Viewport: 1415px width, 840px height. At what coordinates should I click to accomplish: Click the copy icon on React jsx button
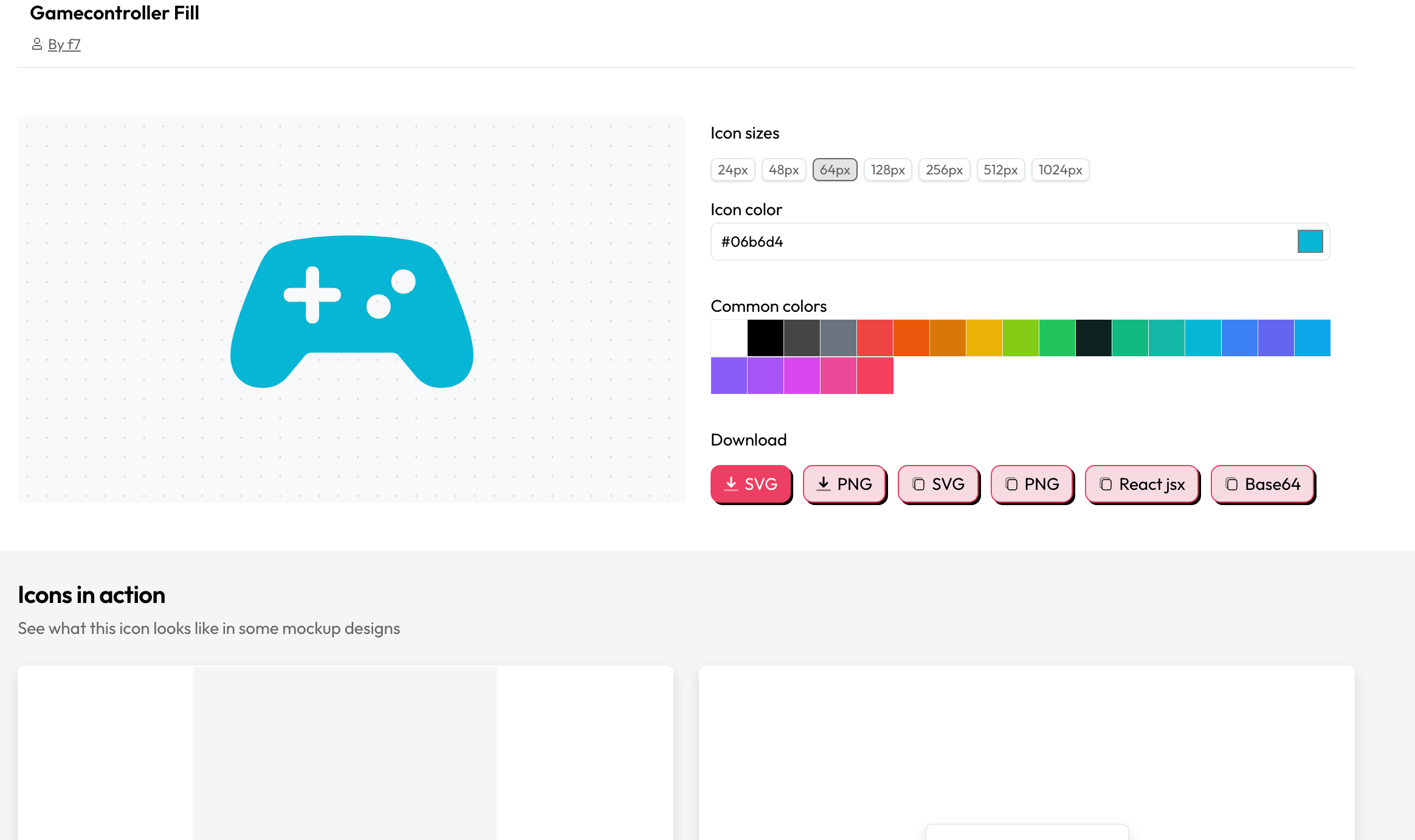pos(1106,484)
